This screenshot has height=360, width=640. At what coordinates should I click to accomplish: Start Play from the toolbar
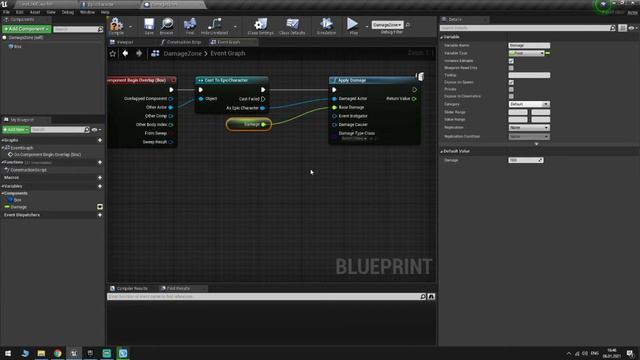353,25
